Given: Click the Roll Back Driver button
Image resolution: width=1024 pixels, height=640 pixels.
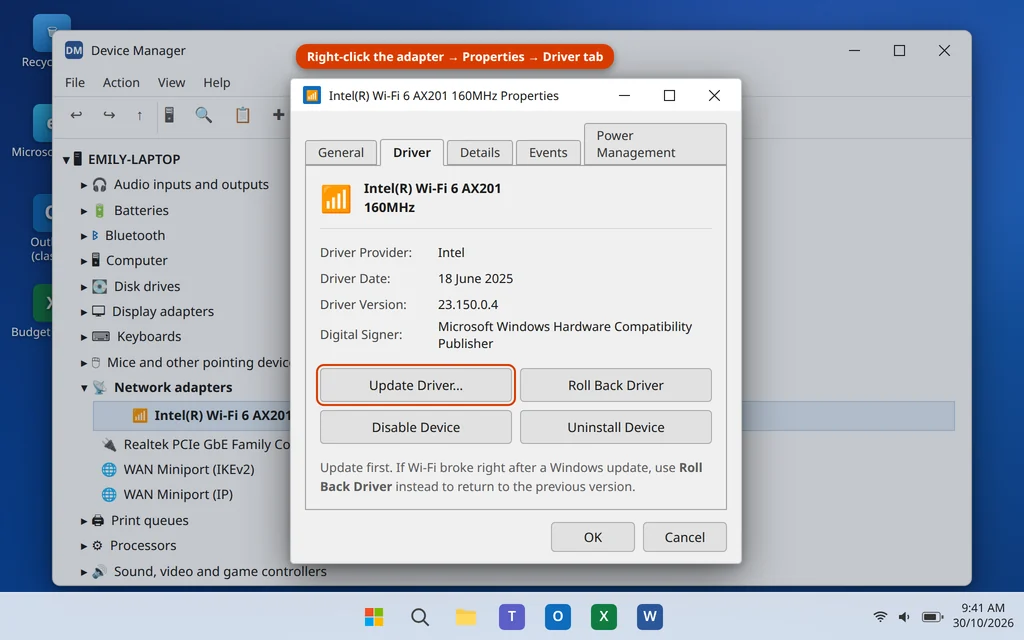Looking at the screenshot, I should point(616,385).
